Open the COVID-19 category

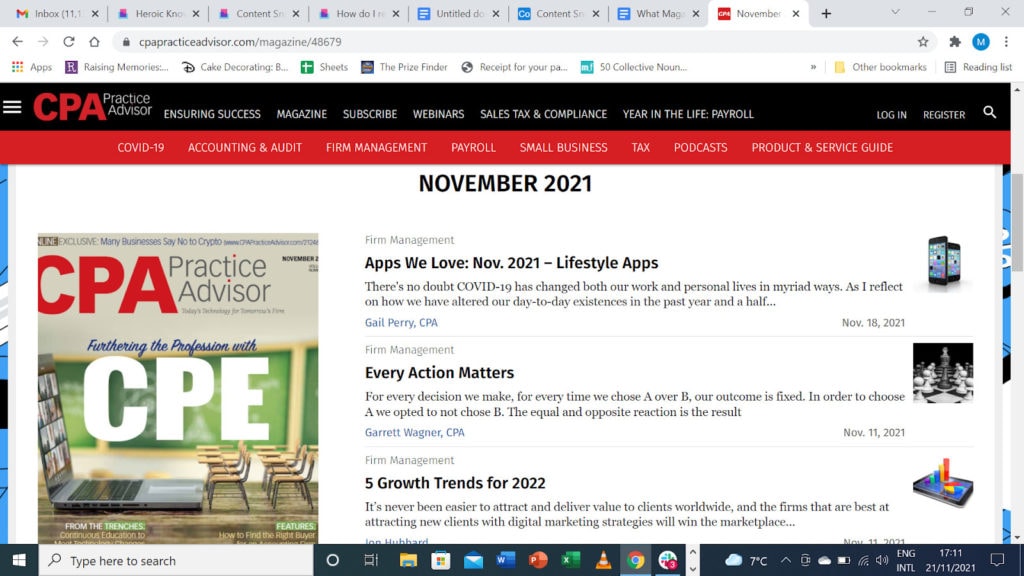[140, 148]
